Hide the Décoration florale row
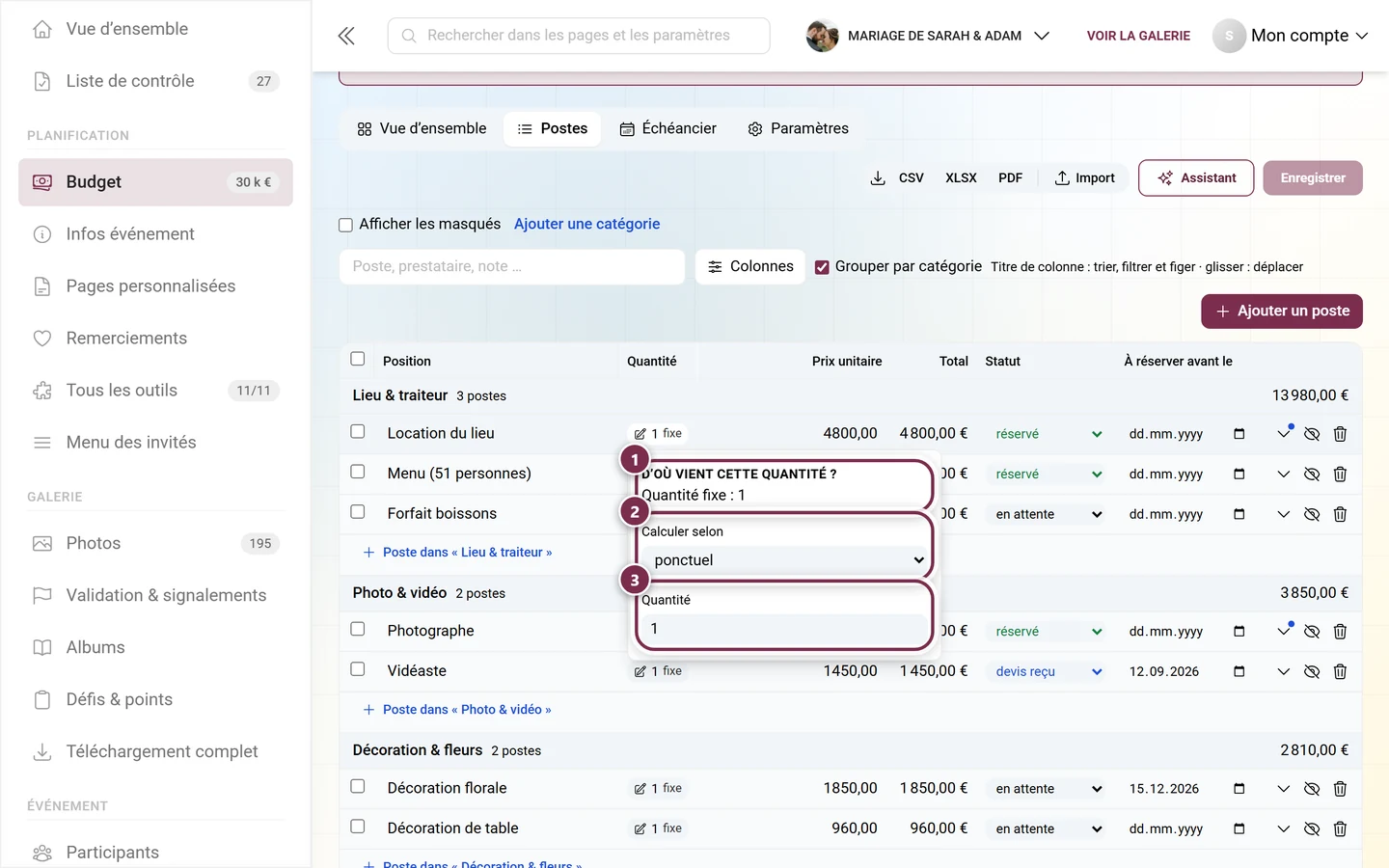Screen dimensions: 1389x868 coord(1312,789)
